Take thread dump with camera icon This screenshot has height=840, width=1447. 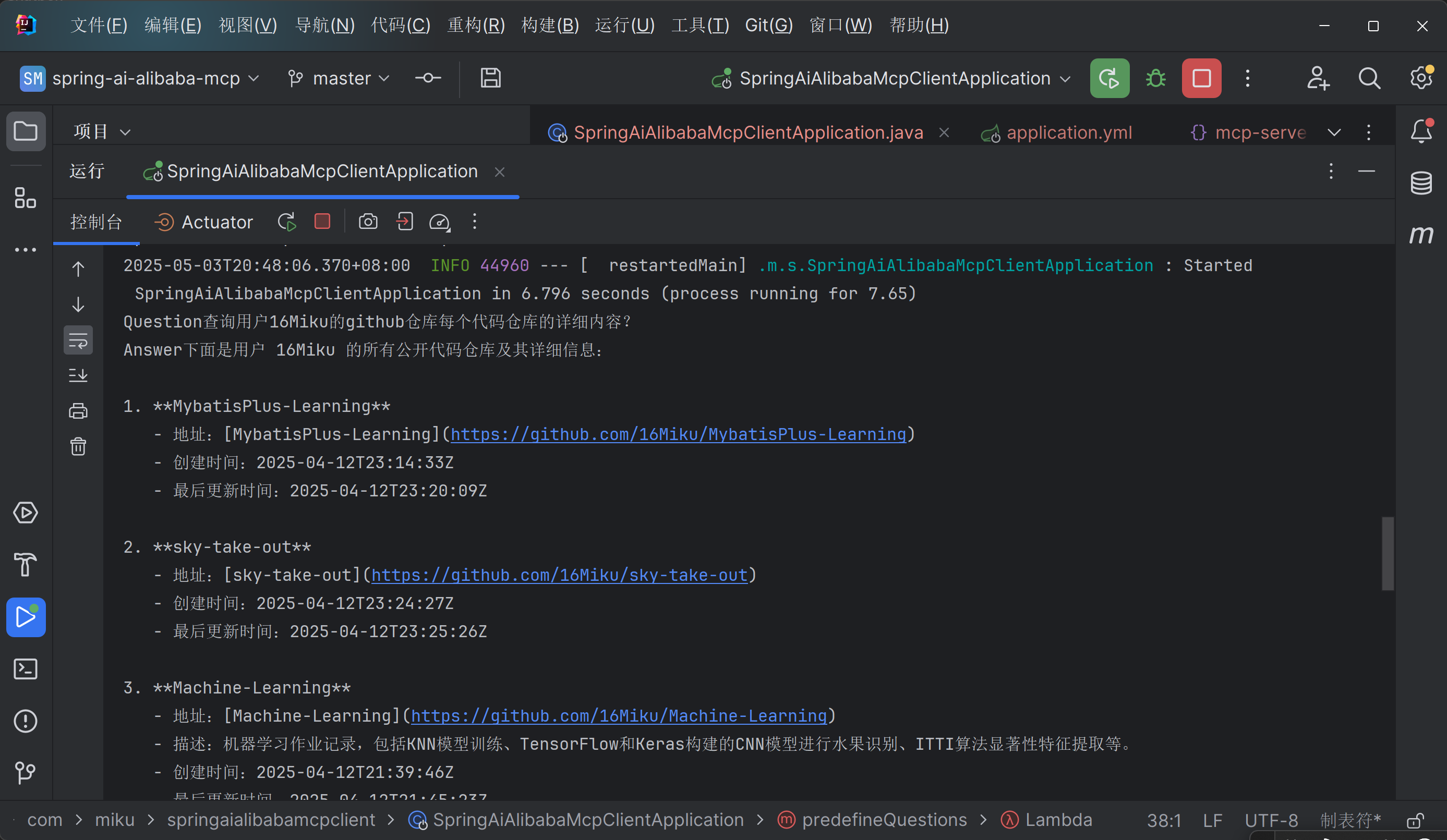click(368, 222)
